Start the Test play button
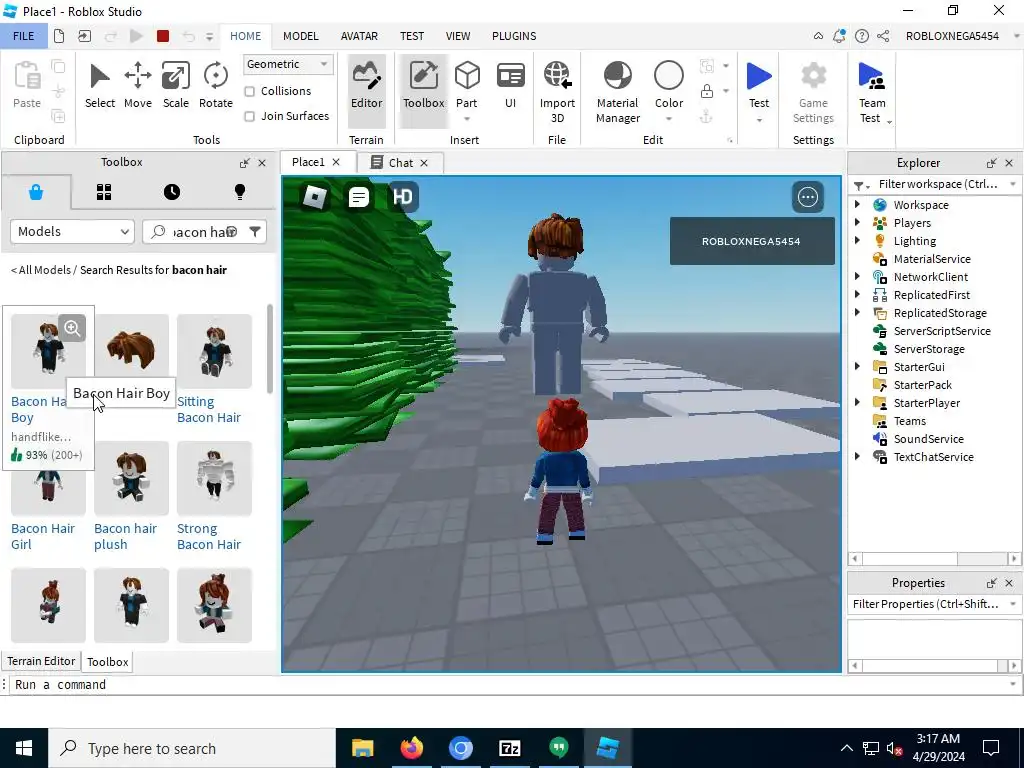 759,77
